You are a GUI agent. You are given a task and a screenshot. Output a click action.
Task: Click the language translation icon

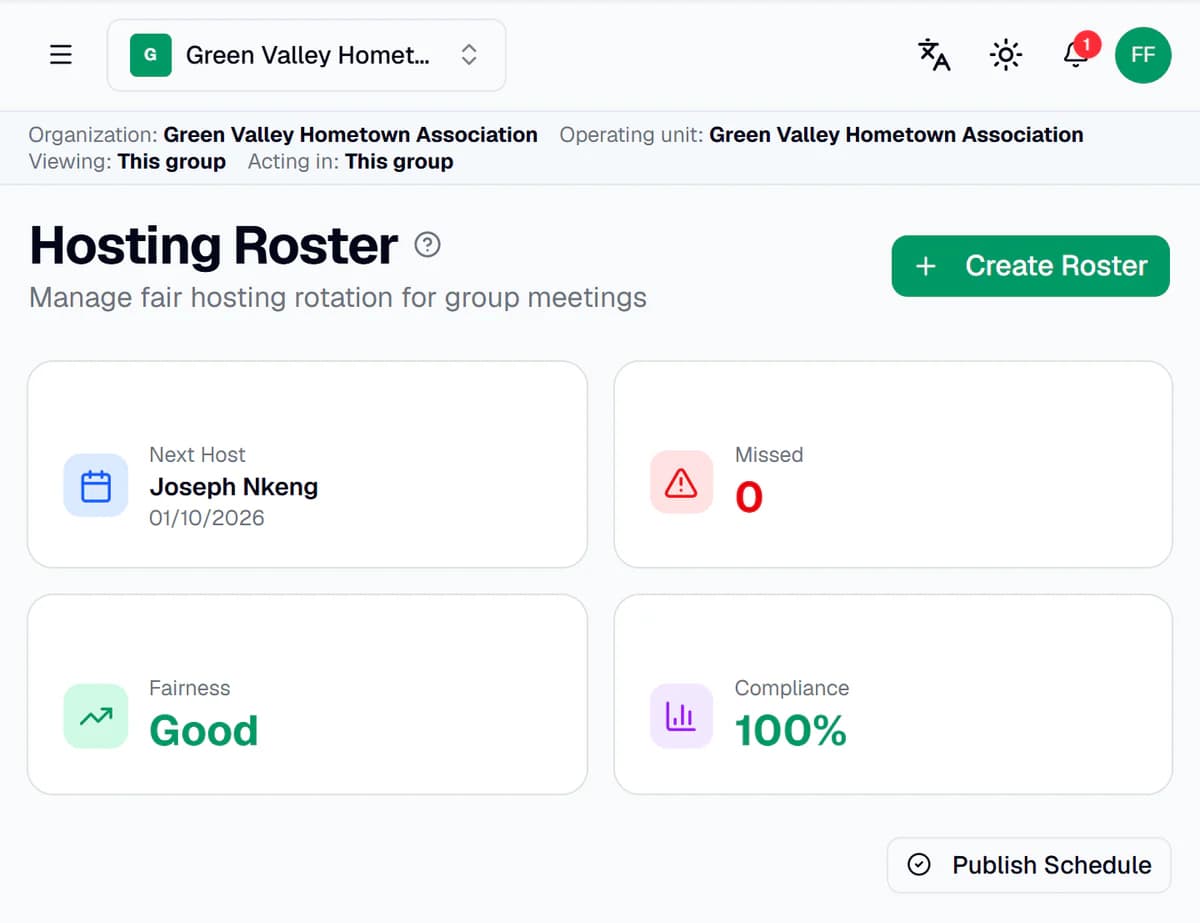(x=934, y=55)
